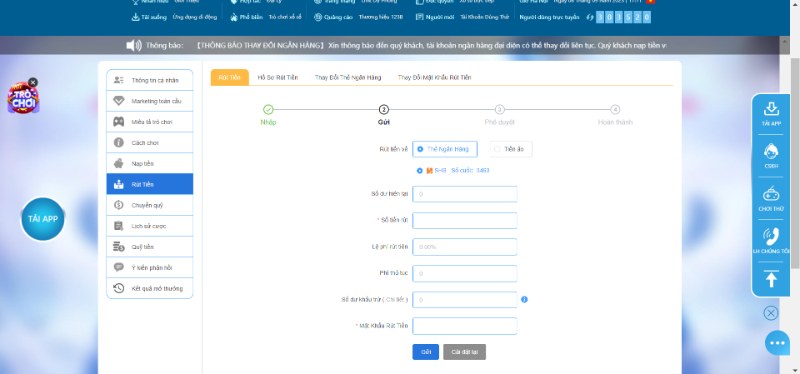The height and width of the screenshot is (374, 800).
Task: Click step 4 Hoàn thành marker
Action: [615, 109]
